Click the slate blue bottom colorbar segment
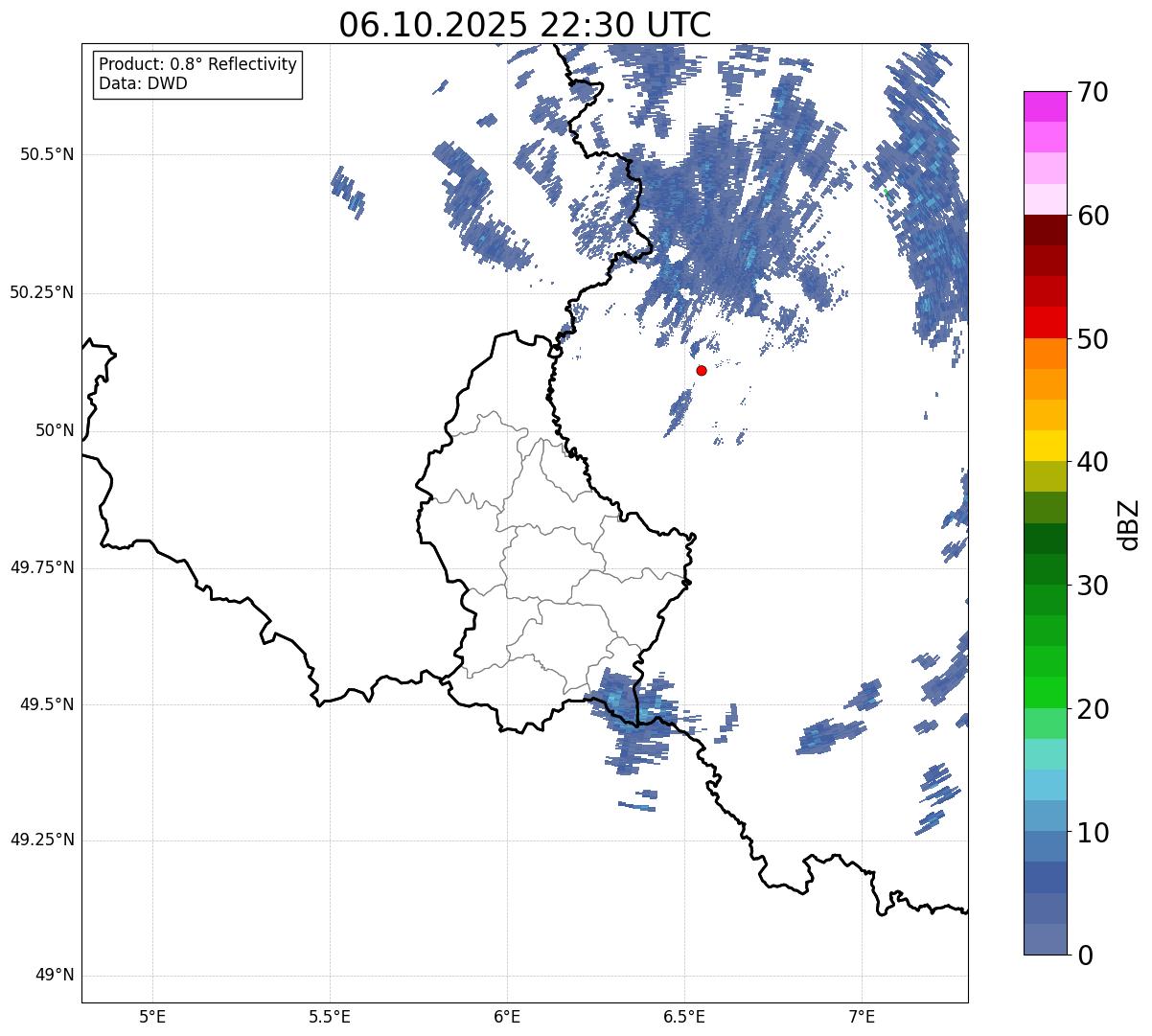This screenshot has height=1036, width=1152. 1045,939
